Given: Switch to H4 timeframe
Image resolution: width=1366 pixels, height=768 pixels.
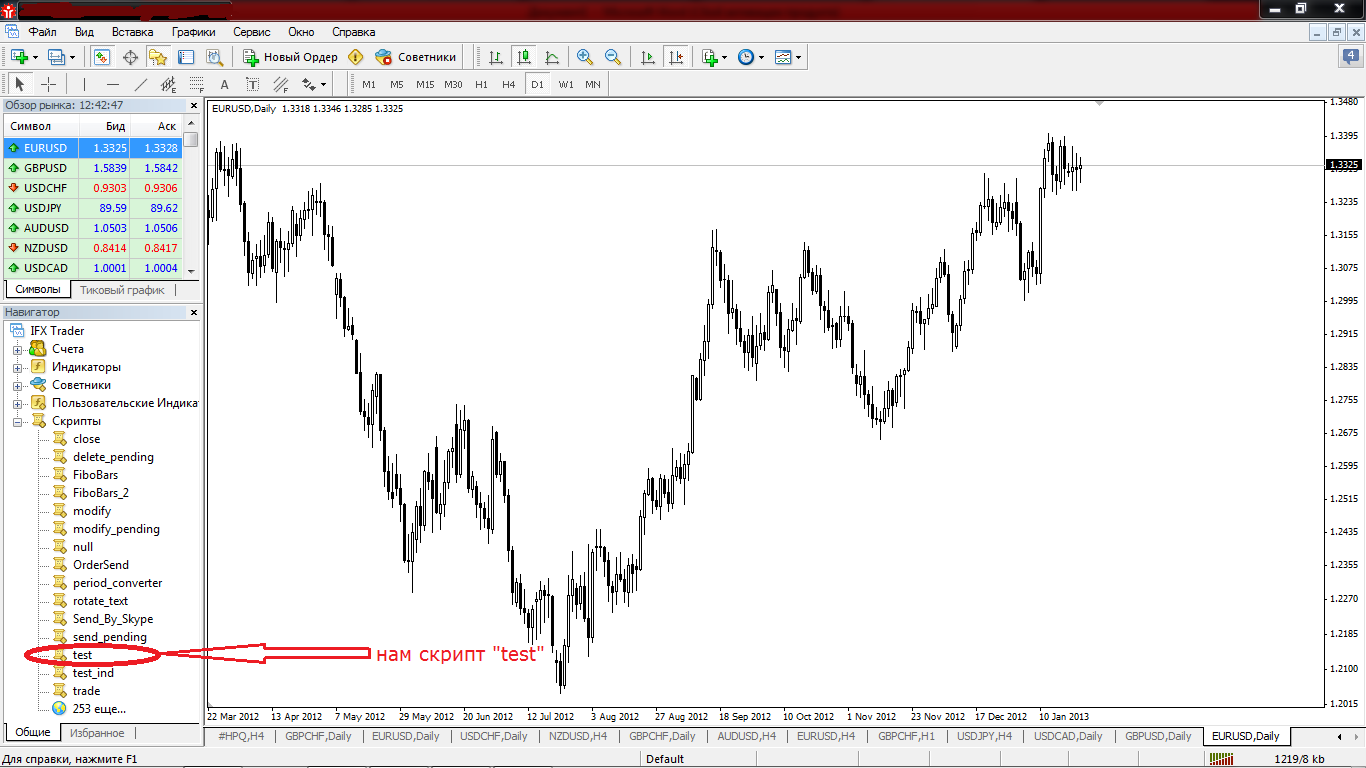Looking at the screenshot, I should [x=509, y=85].
